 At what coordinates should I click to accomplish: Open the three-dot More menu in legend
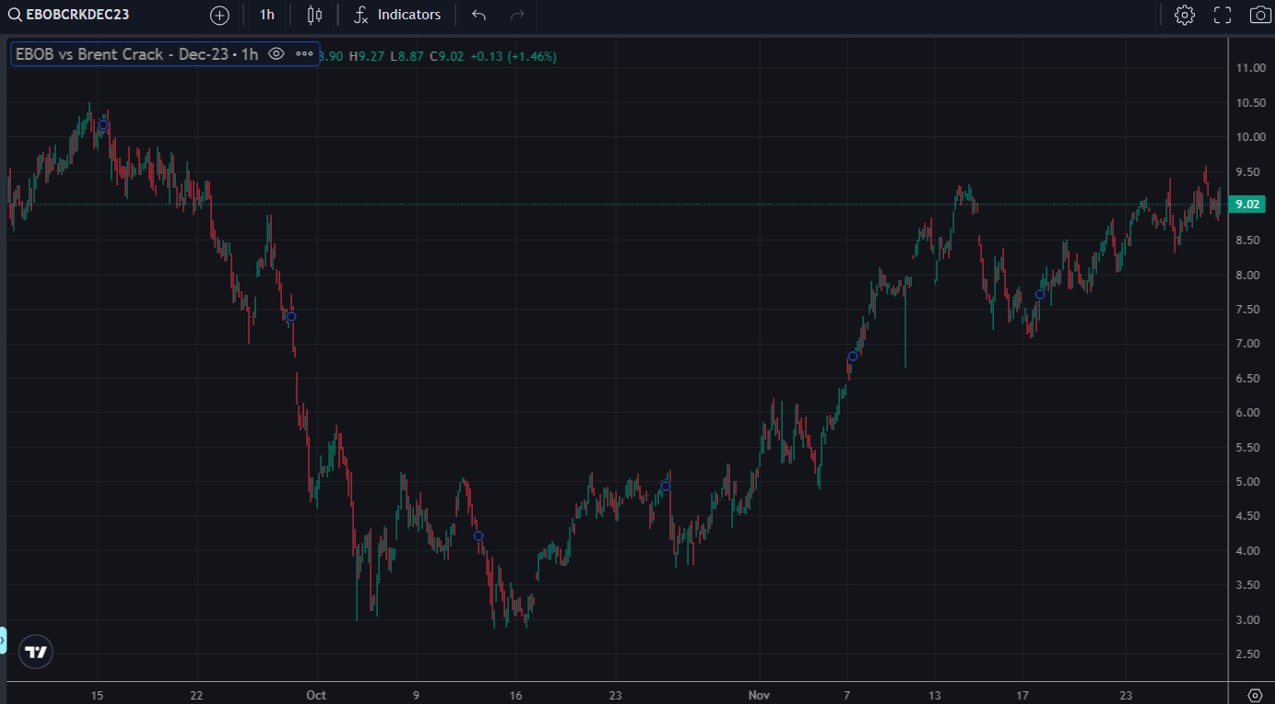pyautogui.click(x=305, y=54)
